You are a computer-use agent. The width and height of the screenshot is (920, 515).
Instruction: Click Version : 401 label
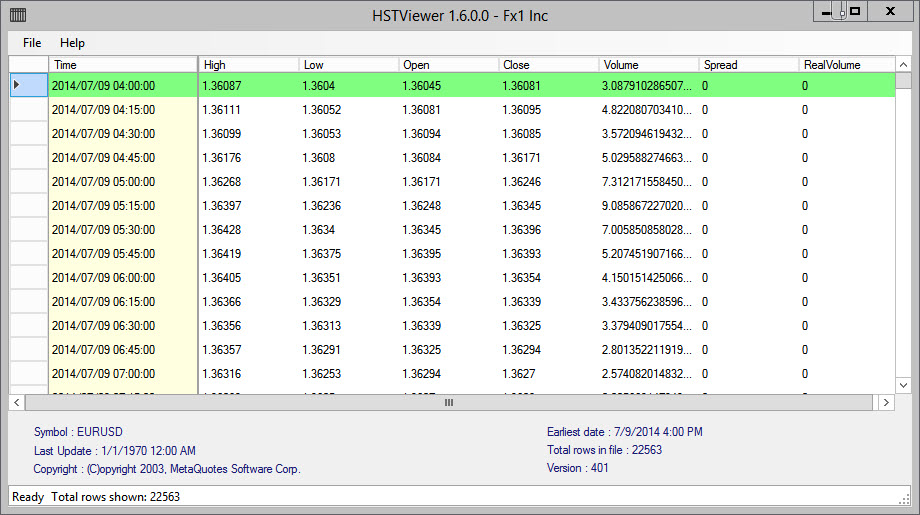point(577,468)
